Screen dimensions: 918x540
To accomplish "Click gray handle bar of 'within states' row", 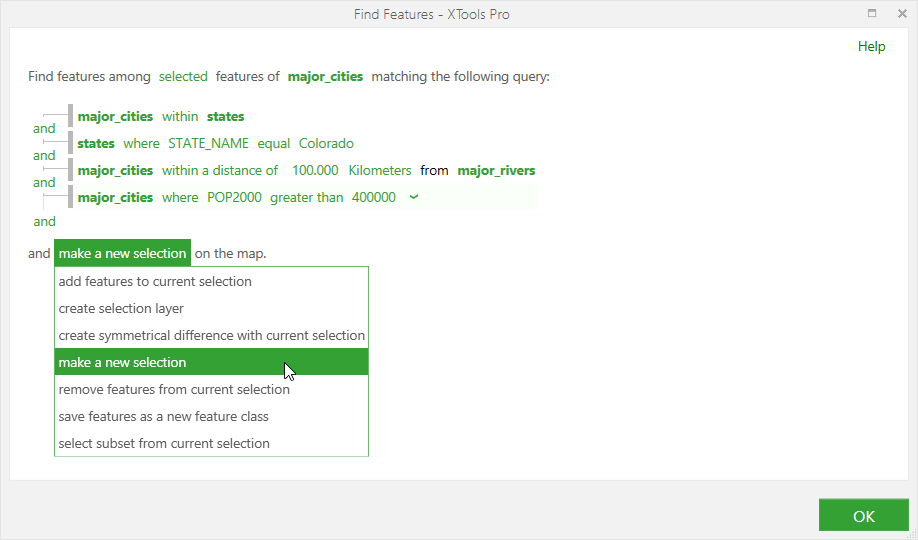I will [x=70, y=115].
